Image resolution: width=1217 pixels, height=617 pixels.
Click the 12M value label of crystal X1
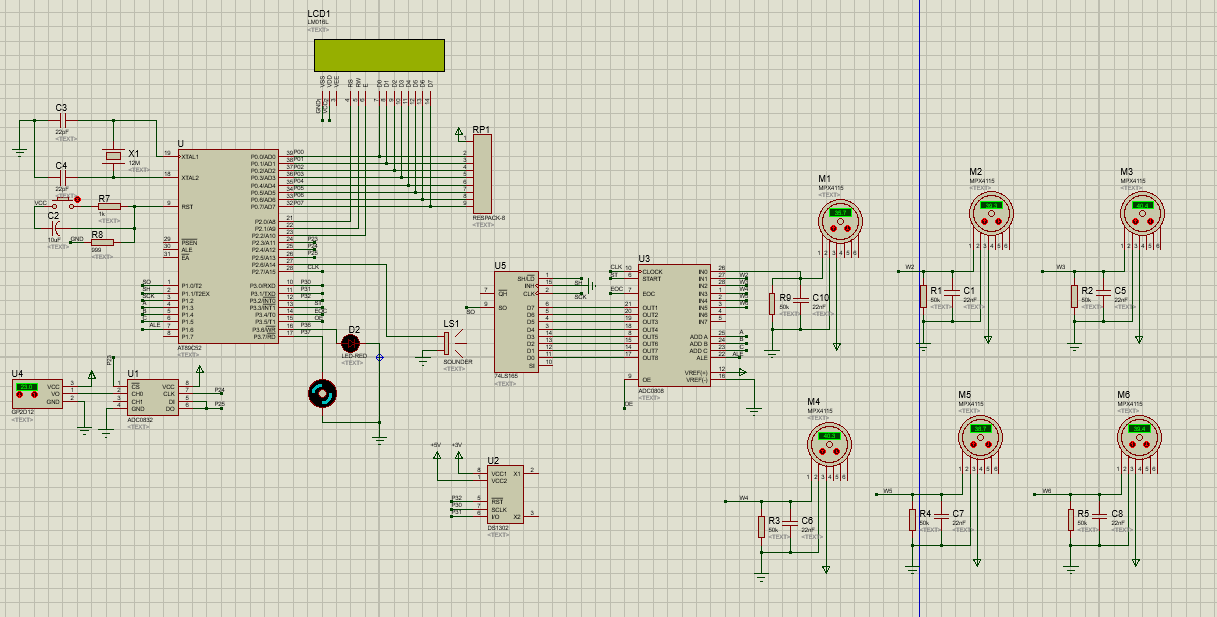tap(135, 162)
